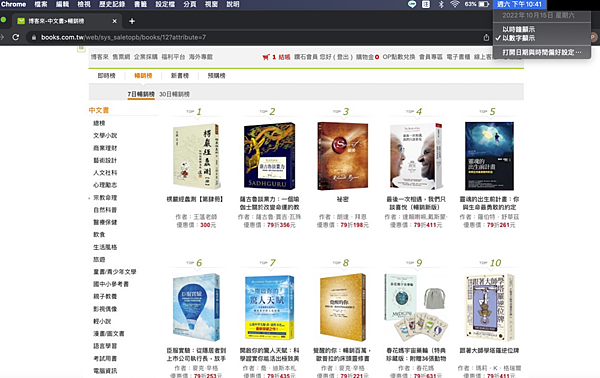Switch to the 暢銷榜 tab
This screenshot has height=378, width=600.
click(x=143, y=76)
